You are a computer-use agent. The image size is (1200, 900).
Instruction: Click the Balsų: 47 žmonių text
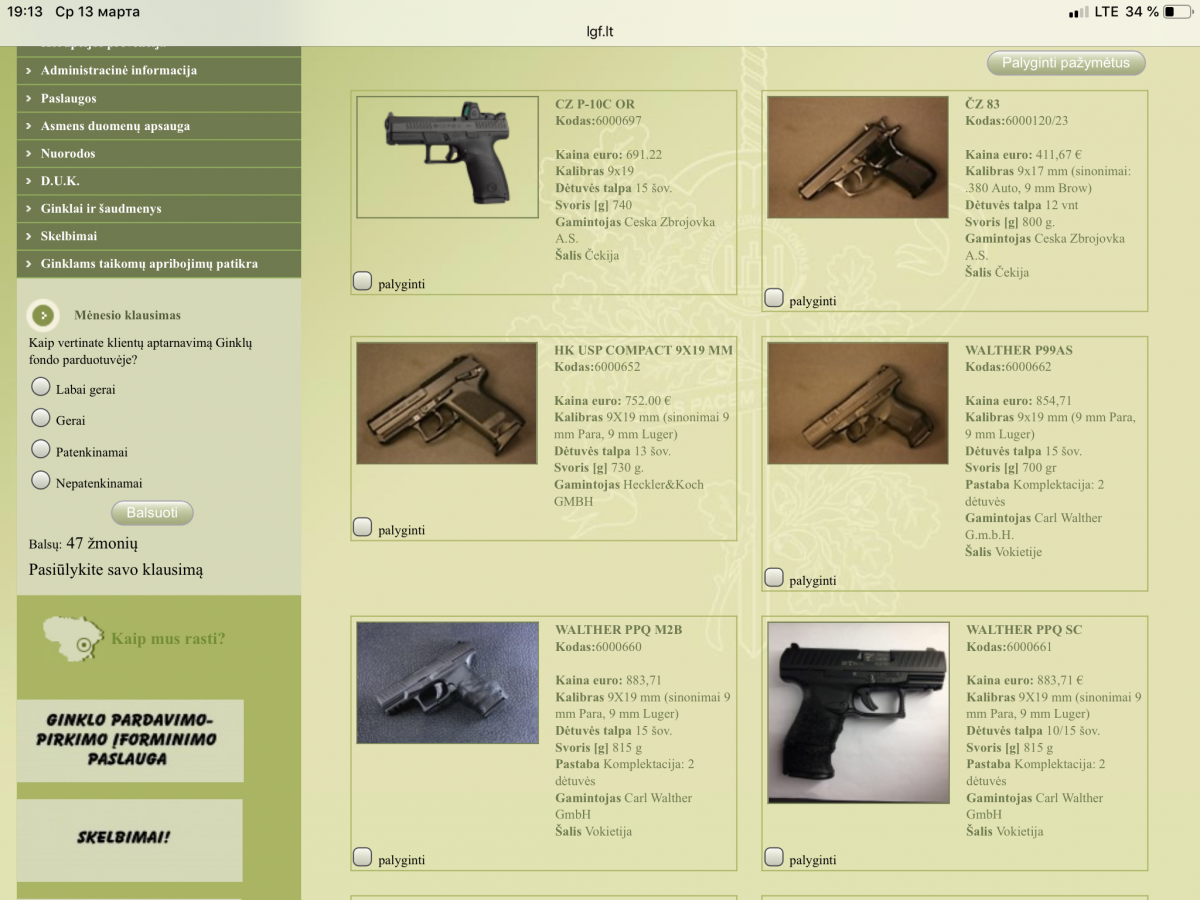pyautogui.click(x=83, y=544)
